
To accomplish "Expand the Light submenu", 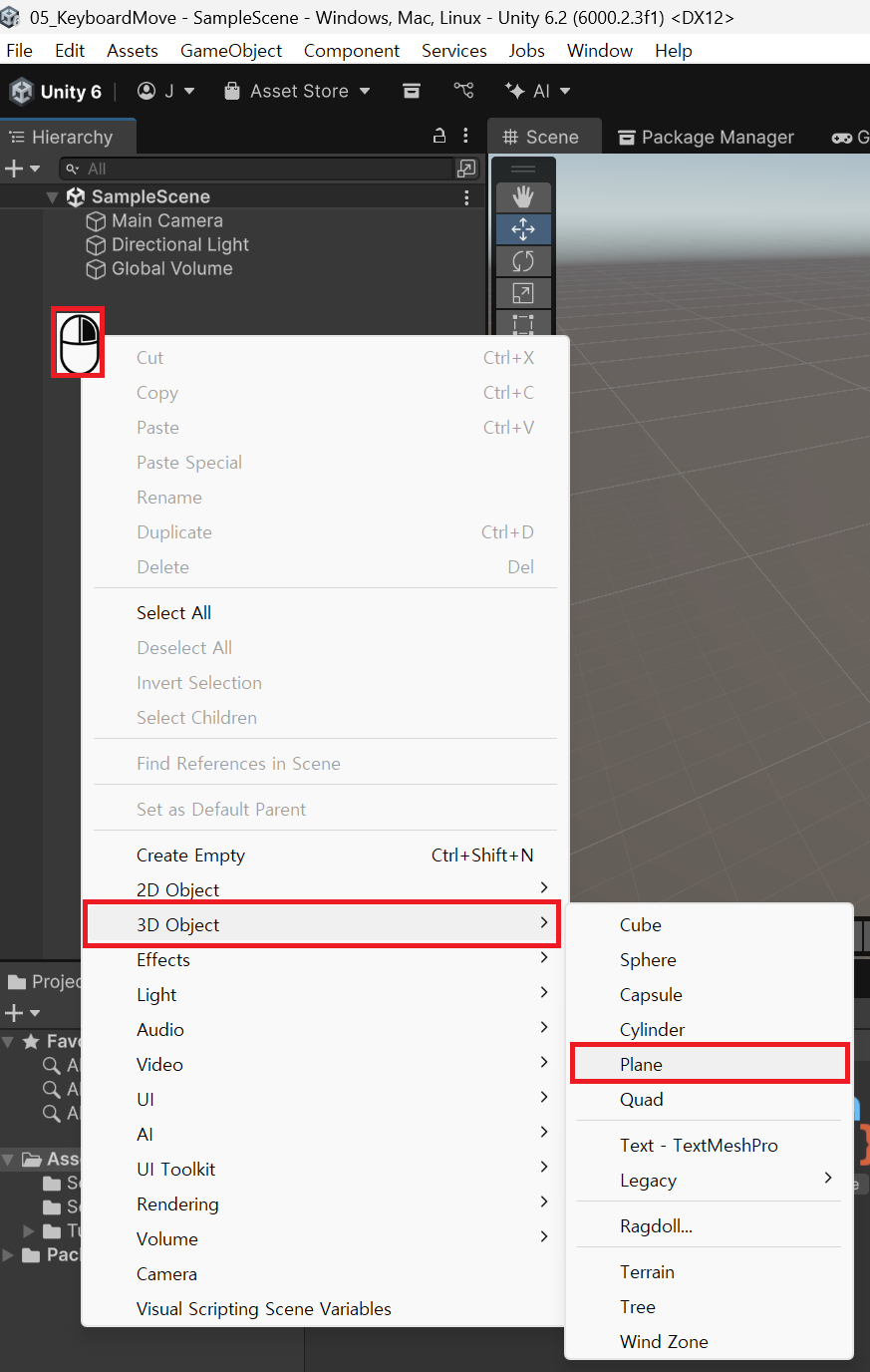I will click(x=325, y=994).
